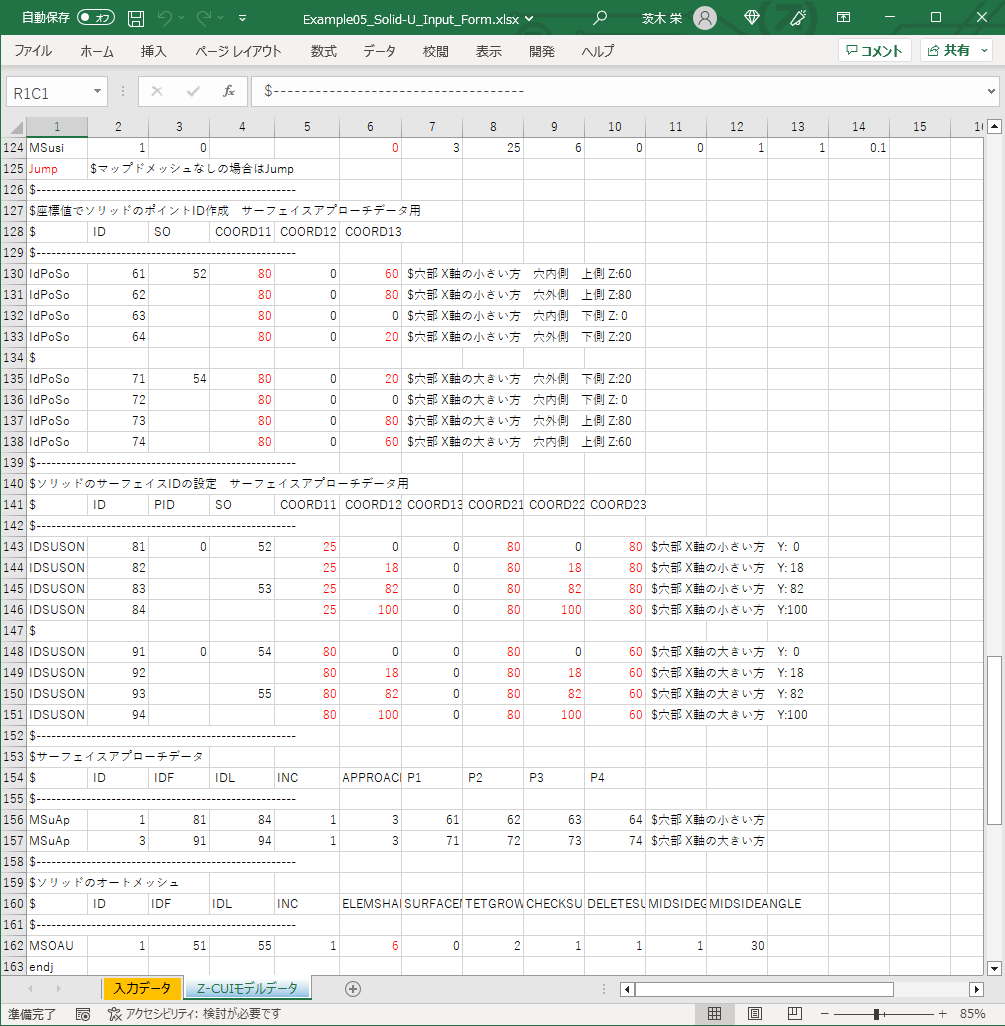This screenshot has width=1005, height=1026.
Task: Click the macro record icon in status bar
Action: coord(84,1013)
